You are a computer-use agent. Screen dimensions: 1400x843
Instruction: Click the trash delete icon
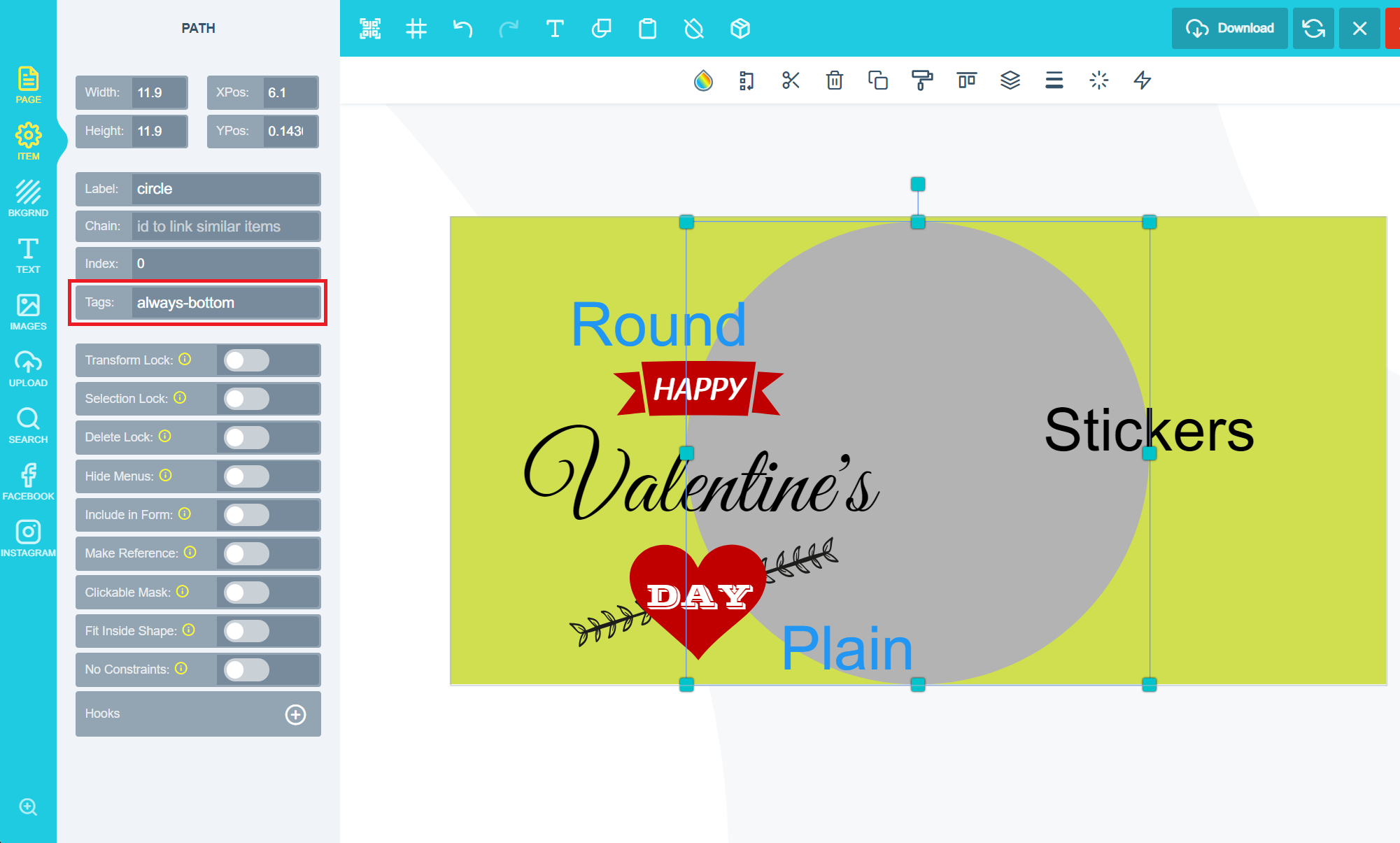click(835, 80)
